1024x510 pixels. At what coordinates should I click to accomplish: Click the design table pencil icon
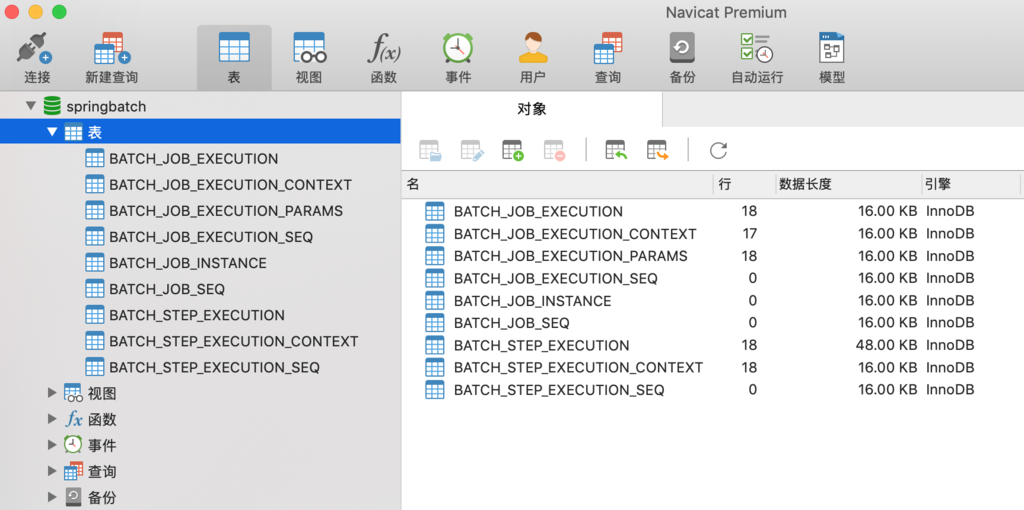coord(472,150)
